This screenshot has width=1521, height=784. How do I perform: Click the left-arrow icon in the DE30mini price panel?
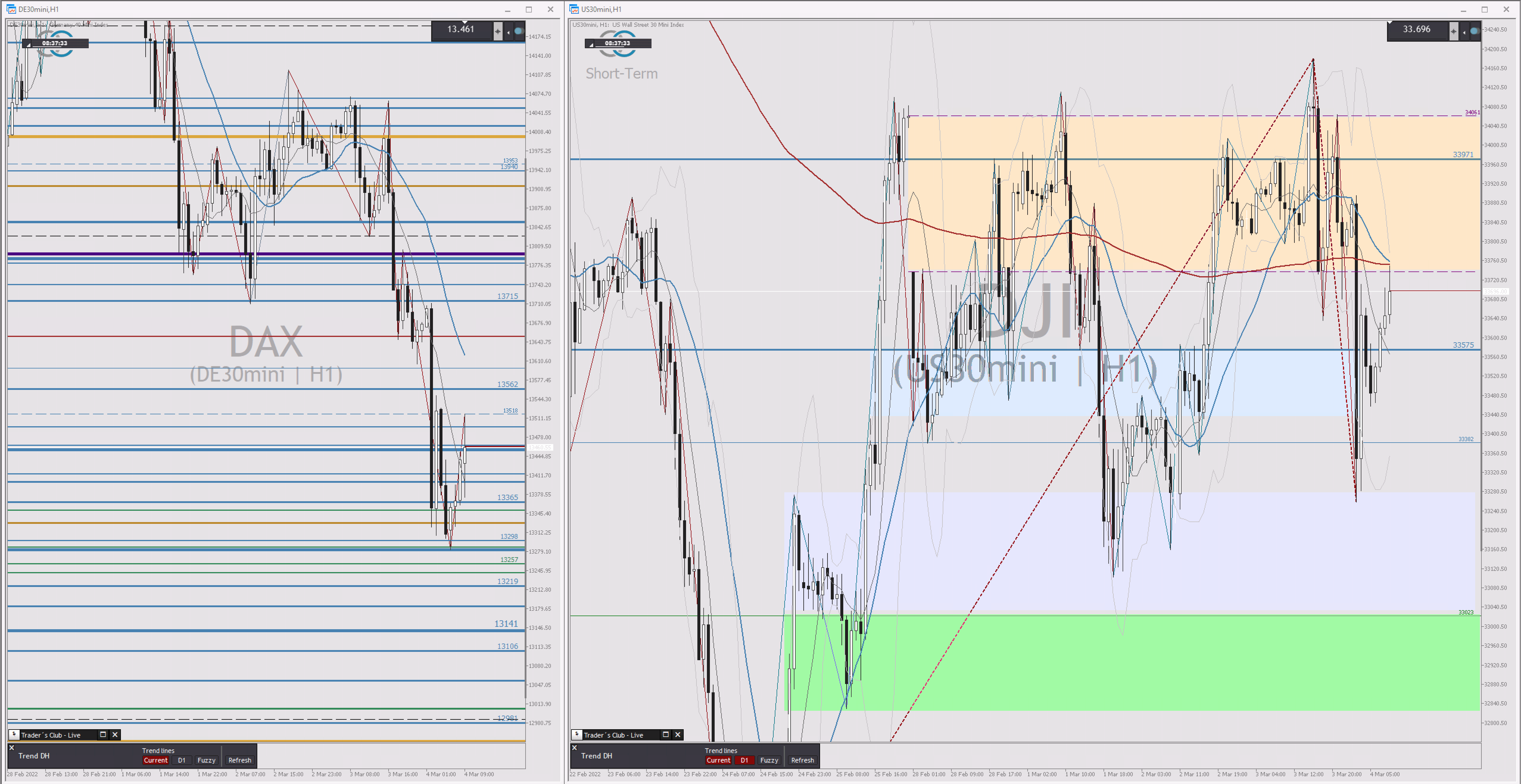pyautogui.click(x=508, y=32)
